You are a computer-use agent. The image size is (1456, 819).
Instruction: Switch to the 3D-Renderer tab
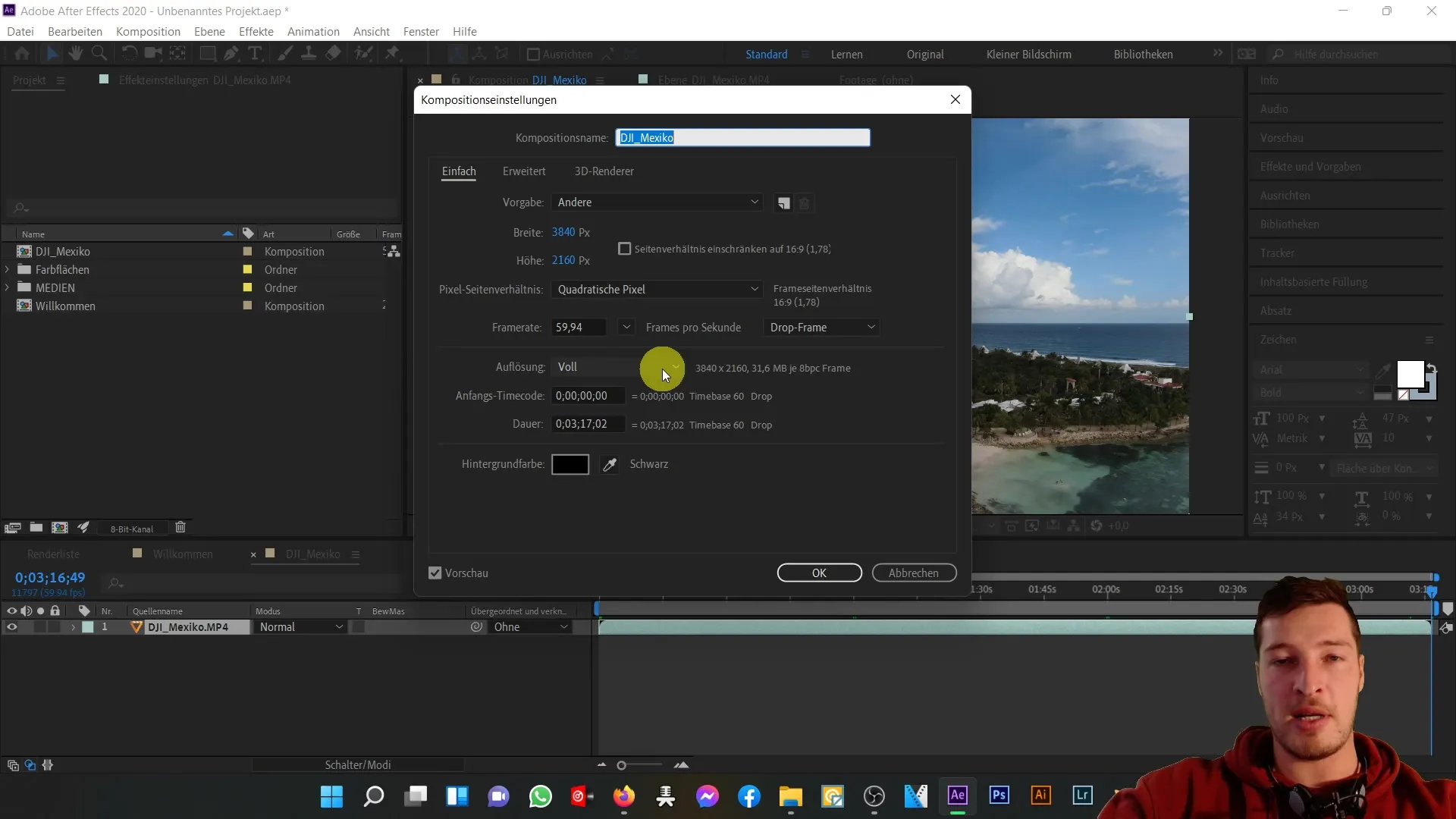pyautogui.click(x=604, y=171)
